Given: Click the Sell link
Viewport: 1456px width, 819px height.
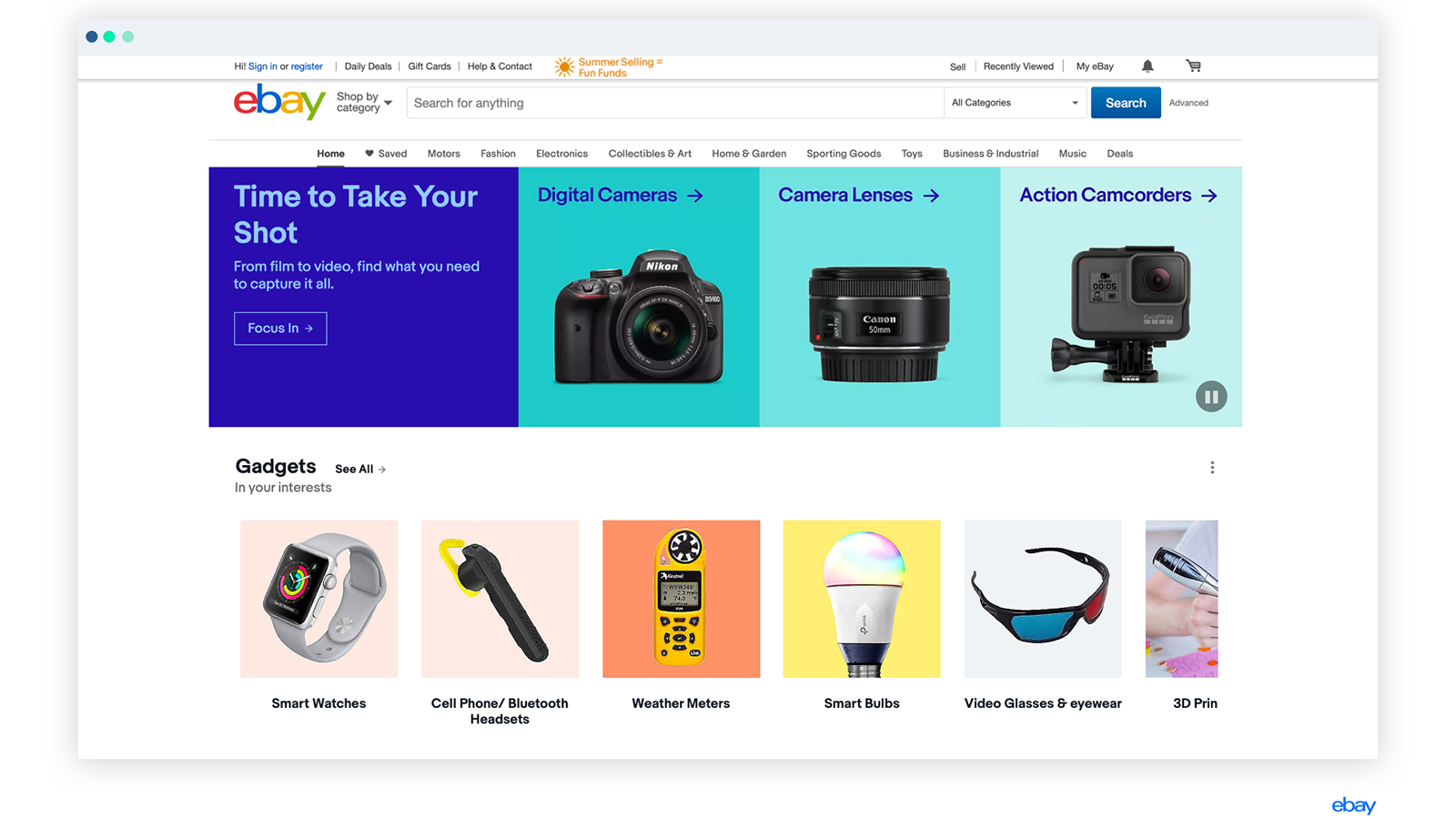Looking at the screenshot, I should tap(957, 66).
